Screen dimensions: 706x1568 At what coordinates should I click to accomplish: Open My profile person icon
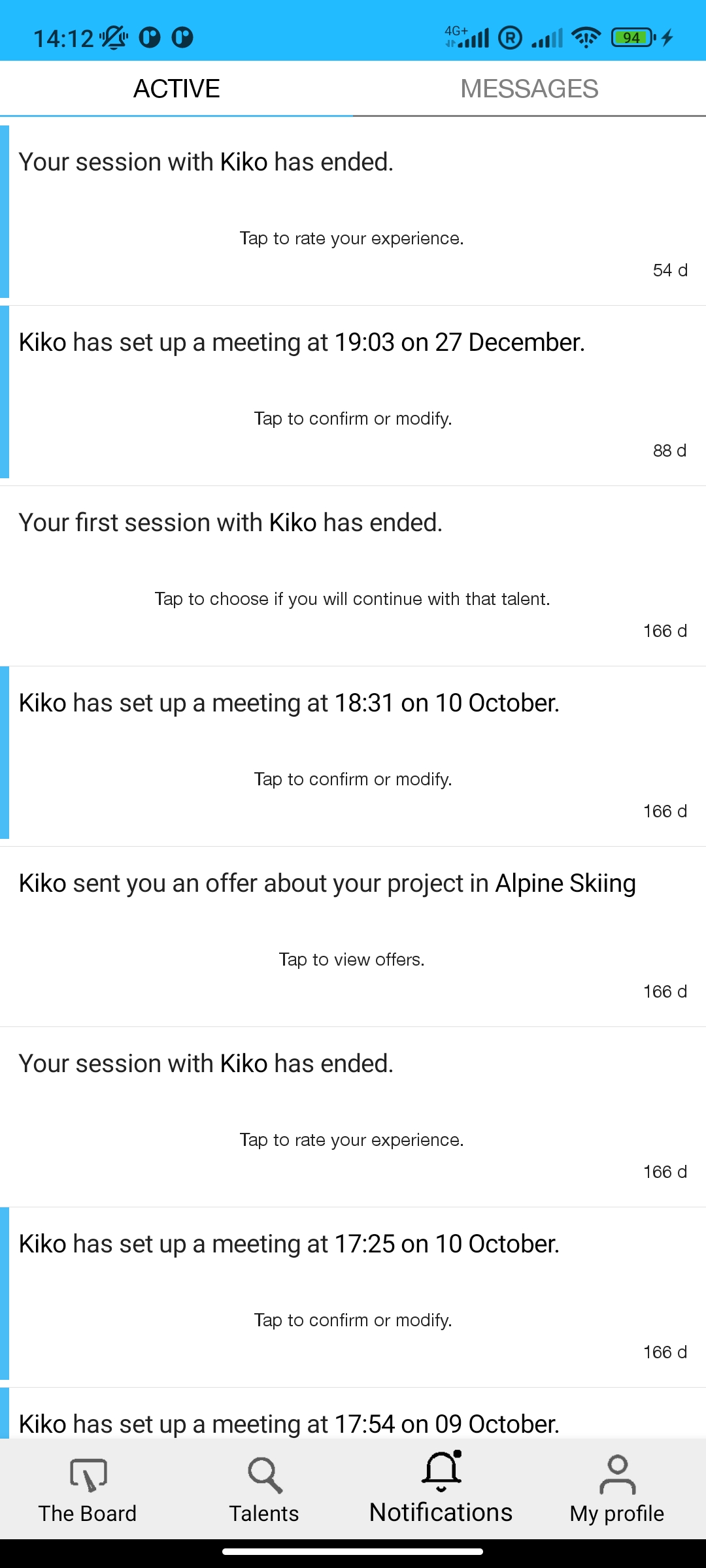(x=617, y=1475)
